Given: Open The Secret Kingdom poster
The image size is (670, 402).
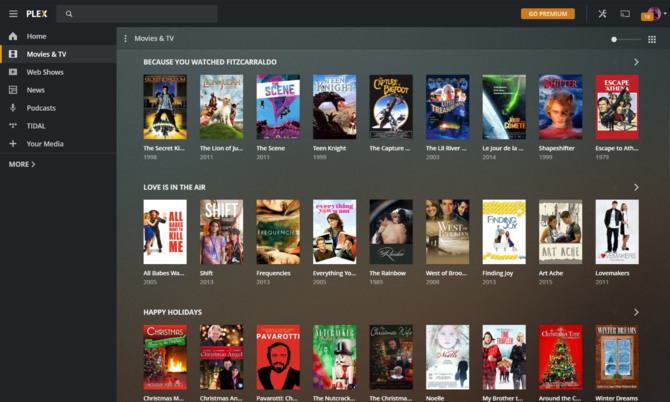Looking at the screenshot, I should pyautogui.click(x=165, y=107).
